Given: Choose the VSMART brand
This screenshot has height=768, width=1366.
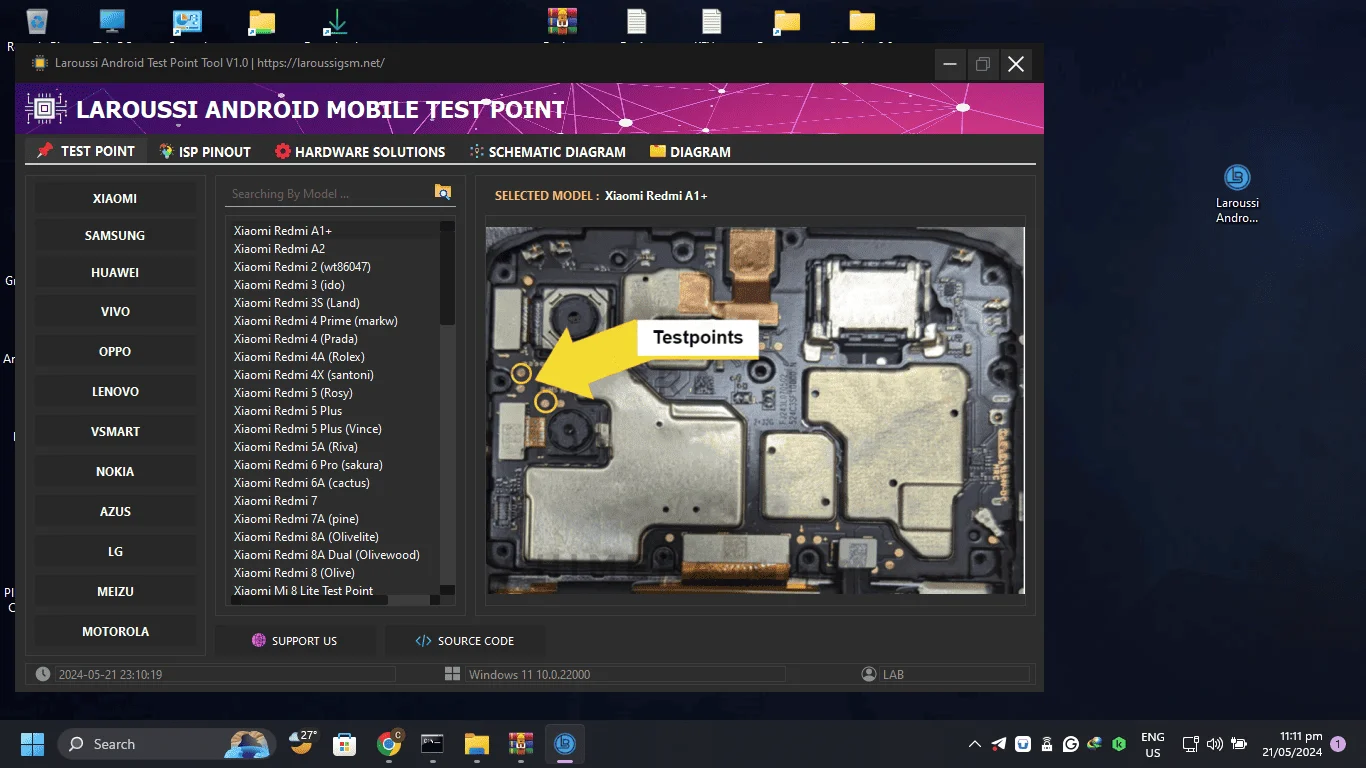Looking at the screenshot, I should click(x=115, y=431).
